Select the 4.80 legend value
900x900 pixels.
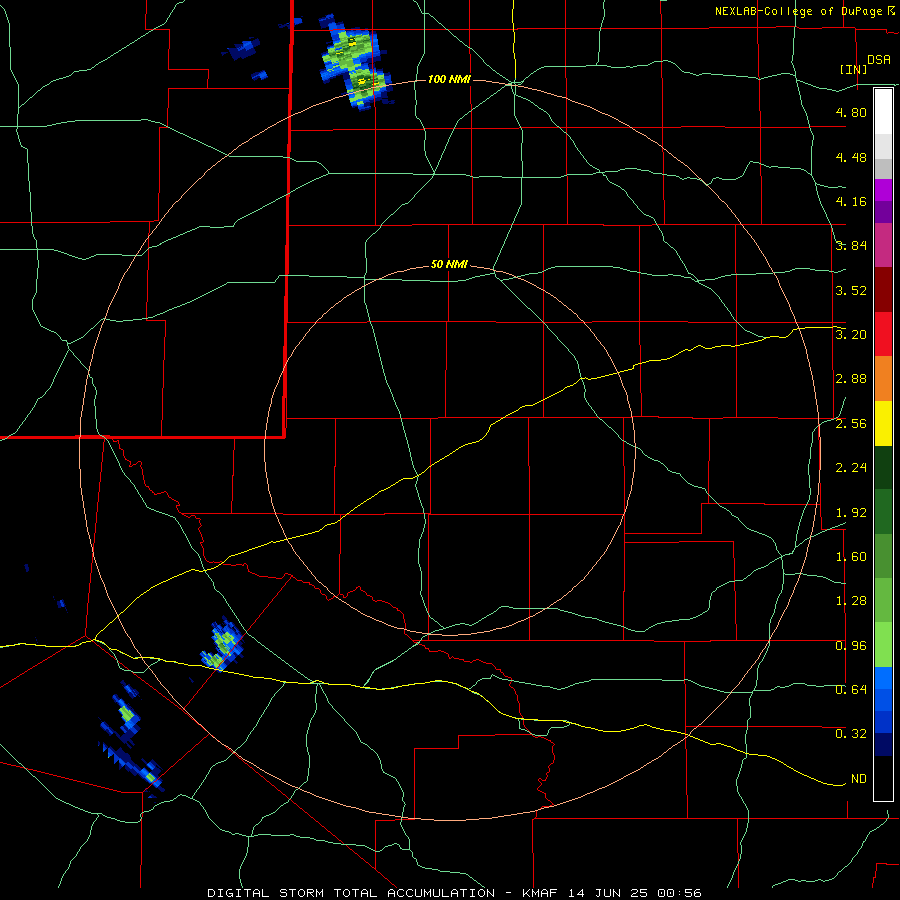(x=851, y=112)
